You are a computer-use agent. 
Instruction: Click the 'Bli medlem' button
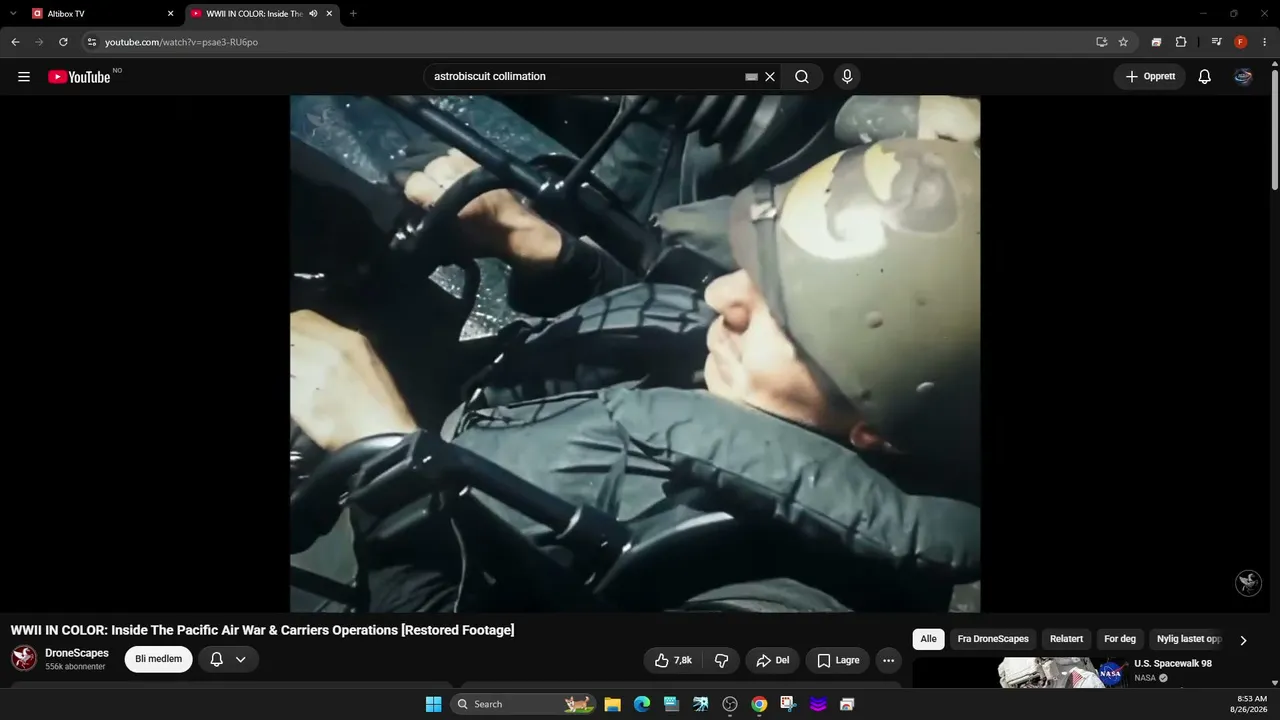[x=158, y=659]
